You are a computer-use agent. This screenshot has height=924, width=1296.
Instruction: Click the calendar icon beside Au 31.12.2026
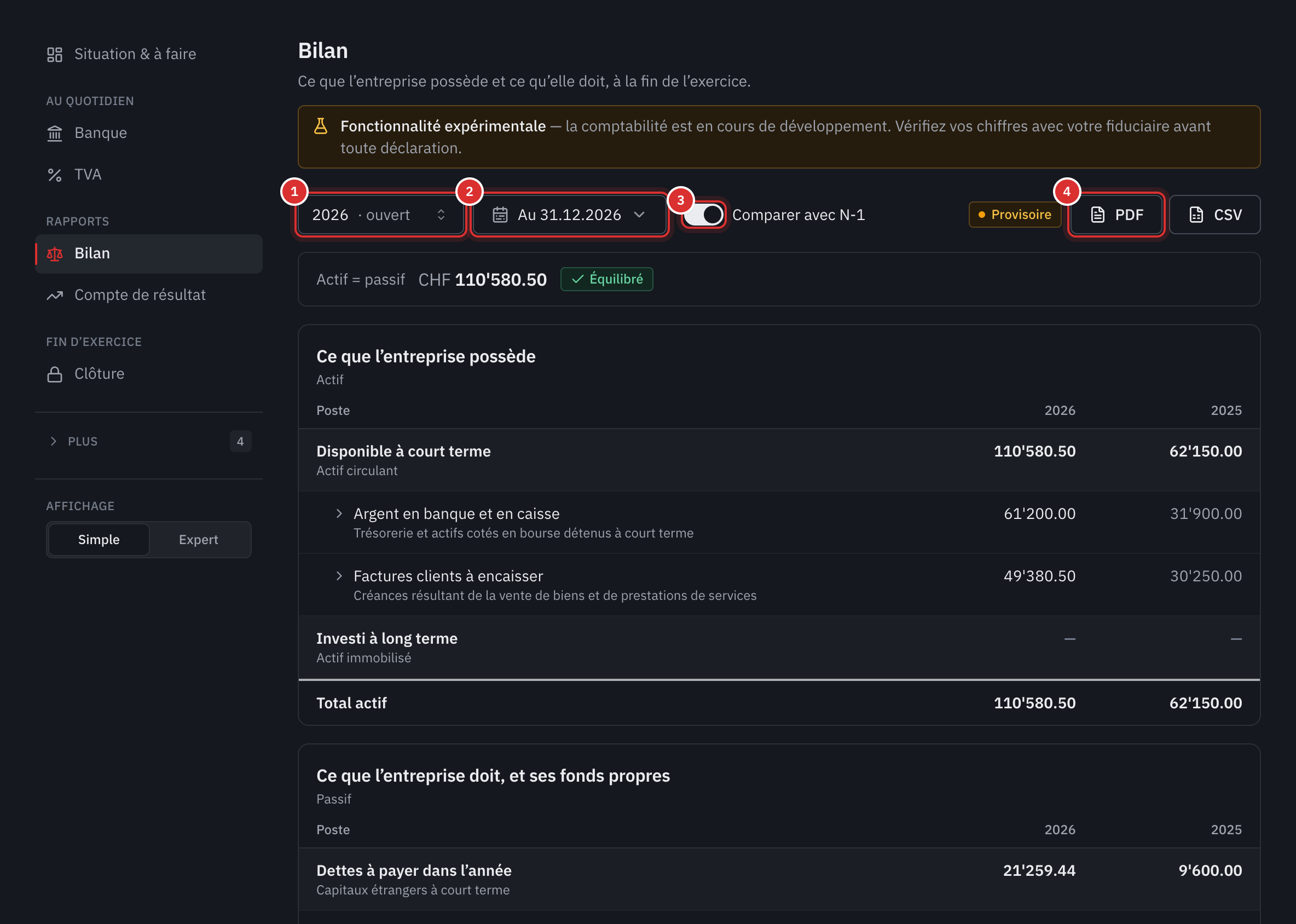pos(500,215)
